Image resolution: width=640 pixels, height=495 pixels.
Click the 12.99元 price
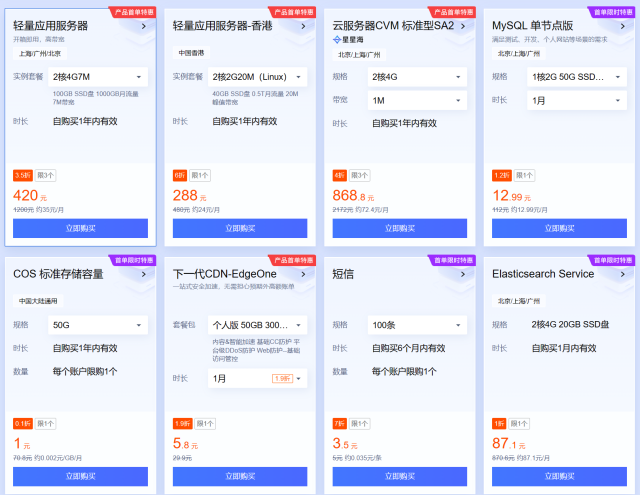(x=512, y=196)
